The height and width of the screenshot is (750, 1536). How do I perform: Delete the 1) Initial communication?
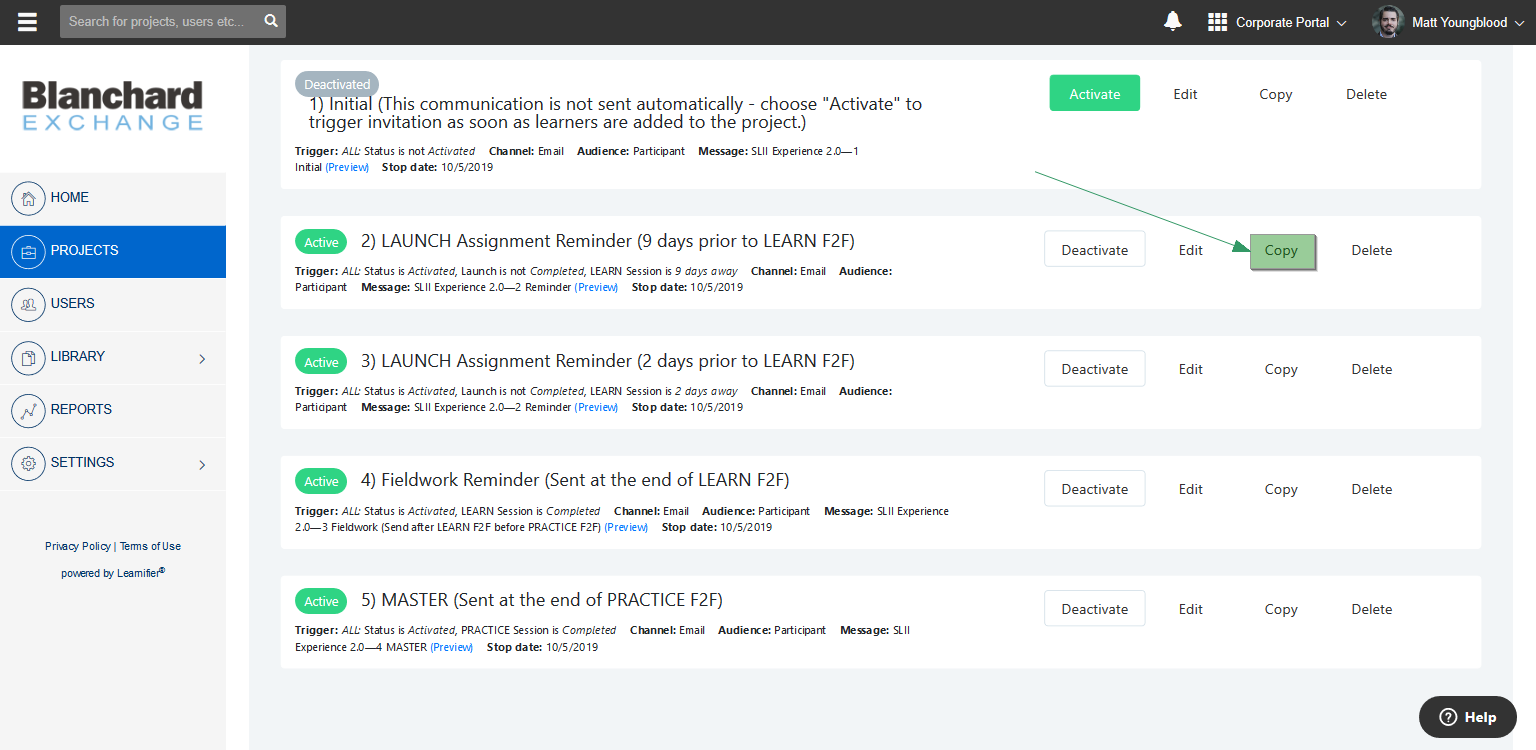pos(1366,94)
